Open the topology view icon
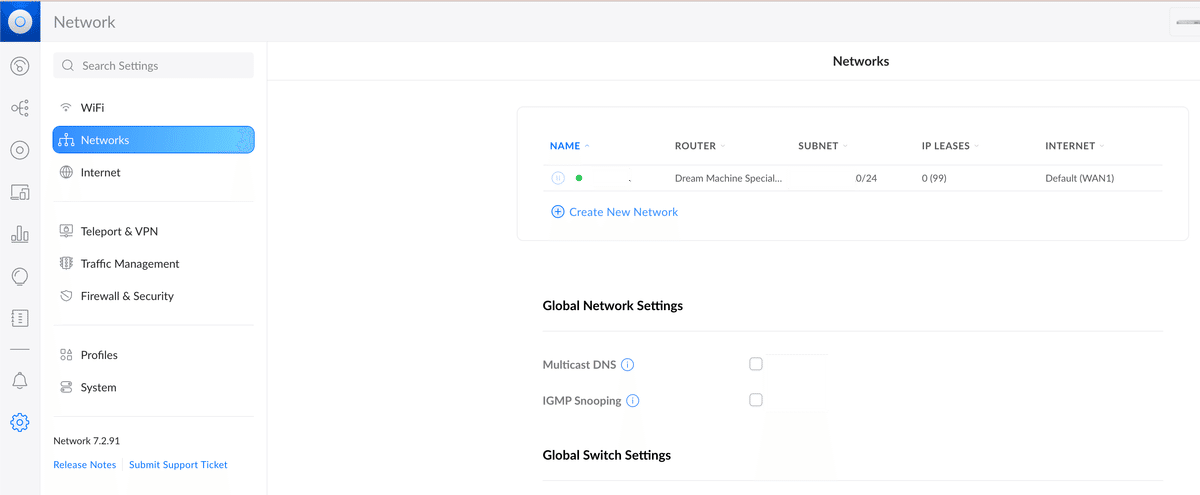 point(19,107)
